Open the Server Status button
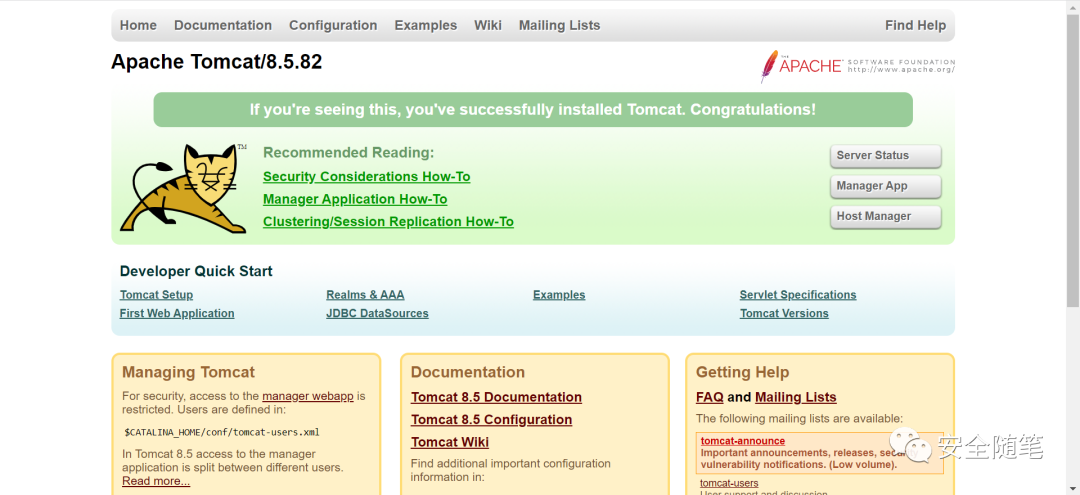 885,156
